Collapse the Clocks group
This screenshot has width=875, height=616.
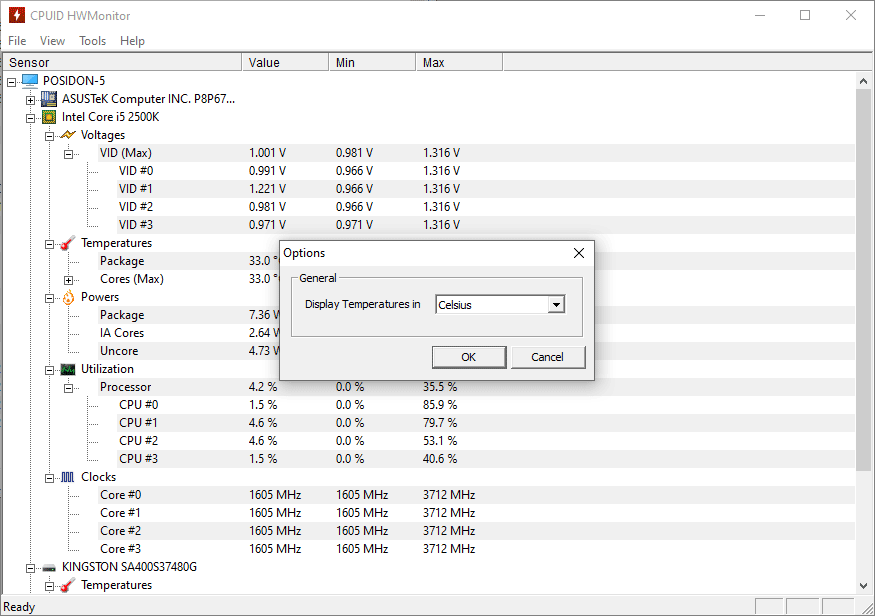[x=49, y=478]
